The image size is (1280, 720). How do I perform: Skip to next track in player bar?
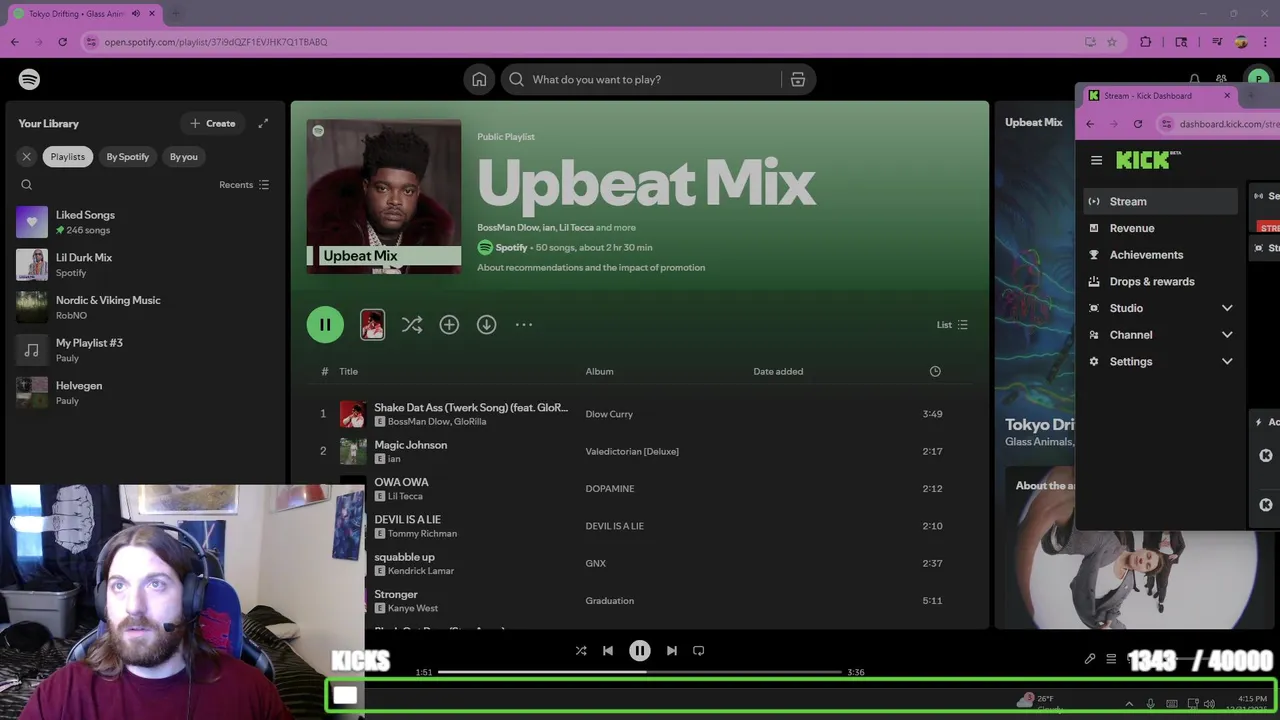[x=672, y=650]
